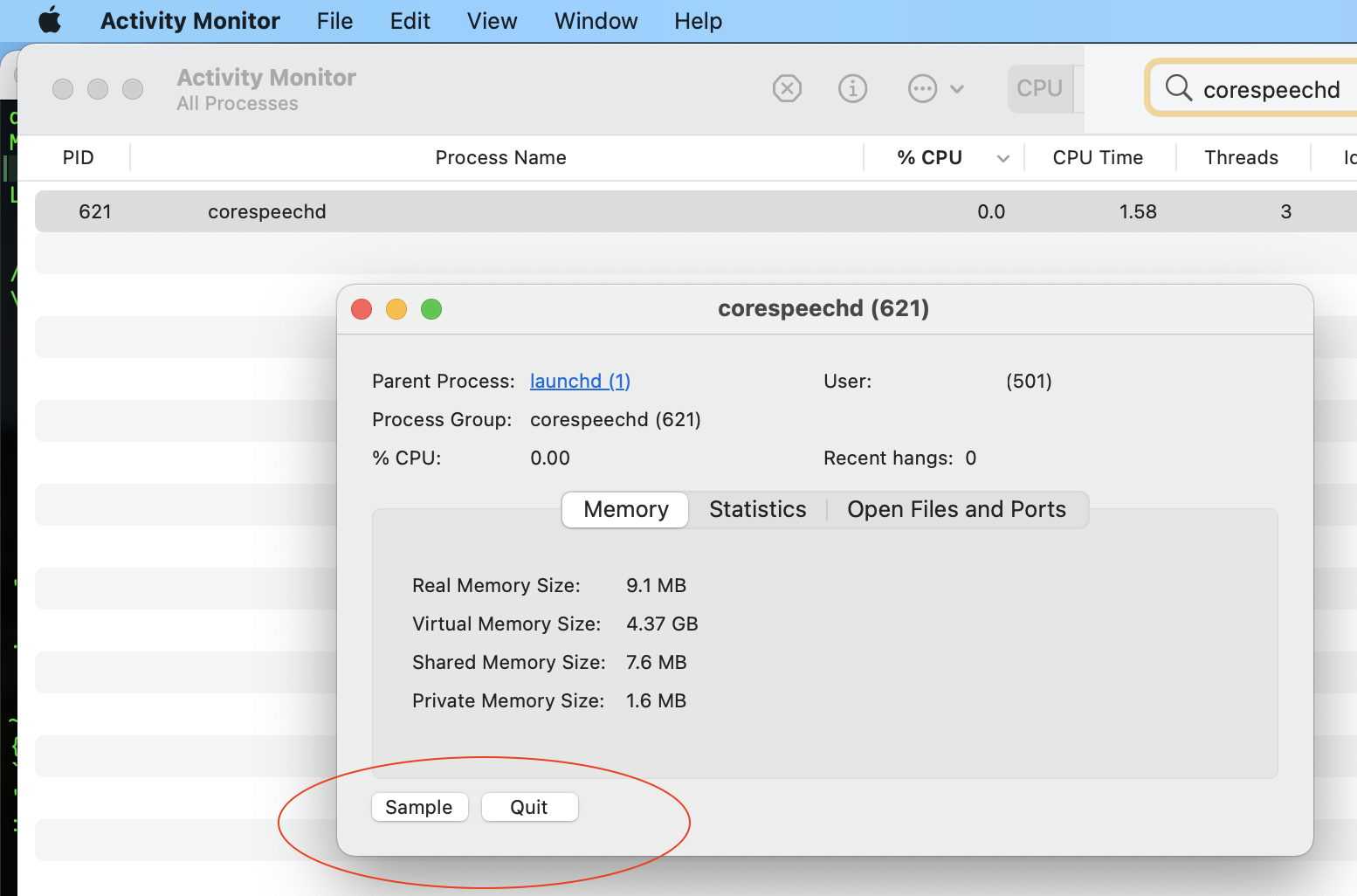Click the search magnifier icon
Image resolution: width=1357 pixels, height=896 pixels.
pyautogui.click(x=1179, y=88)
